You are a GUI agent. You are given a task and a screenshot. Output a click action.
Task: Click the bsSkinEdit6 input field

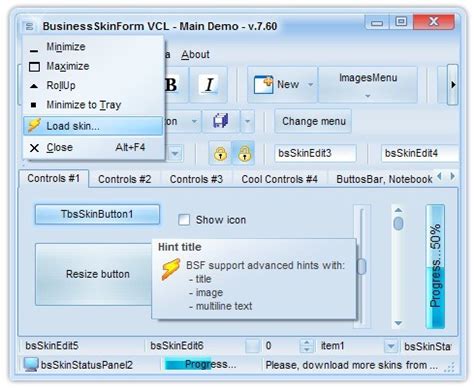tap(195, 346)
